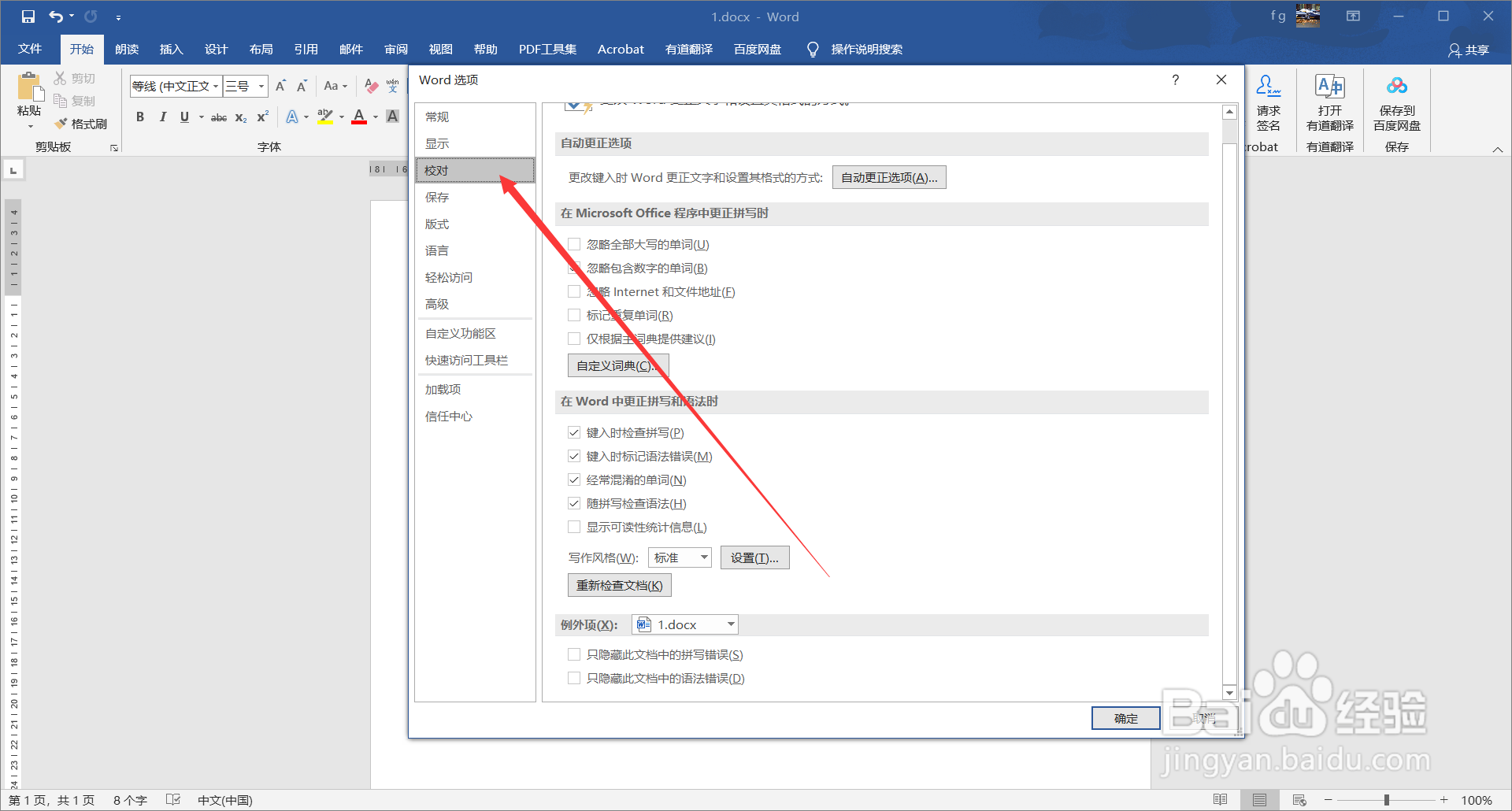1512x811 pixels.
Task: Uncheck 随拼写检查语法 checkbox
Action: tap(574, 504)
